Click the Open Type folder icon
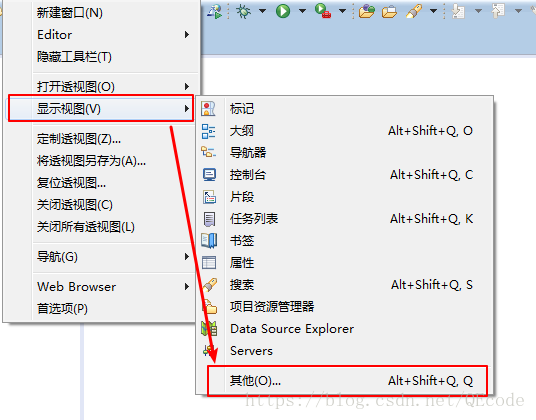This screenshot has height=420, width=536. 366,11
